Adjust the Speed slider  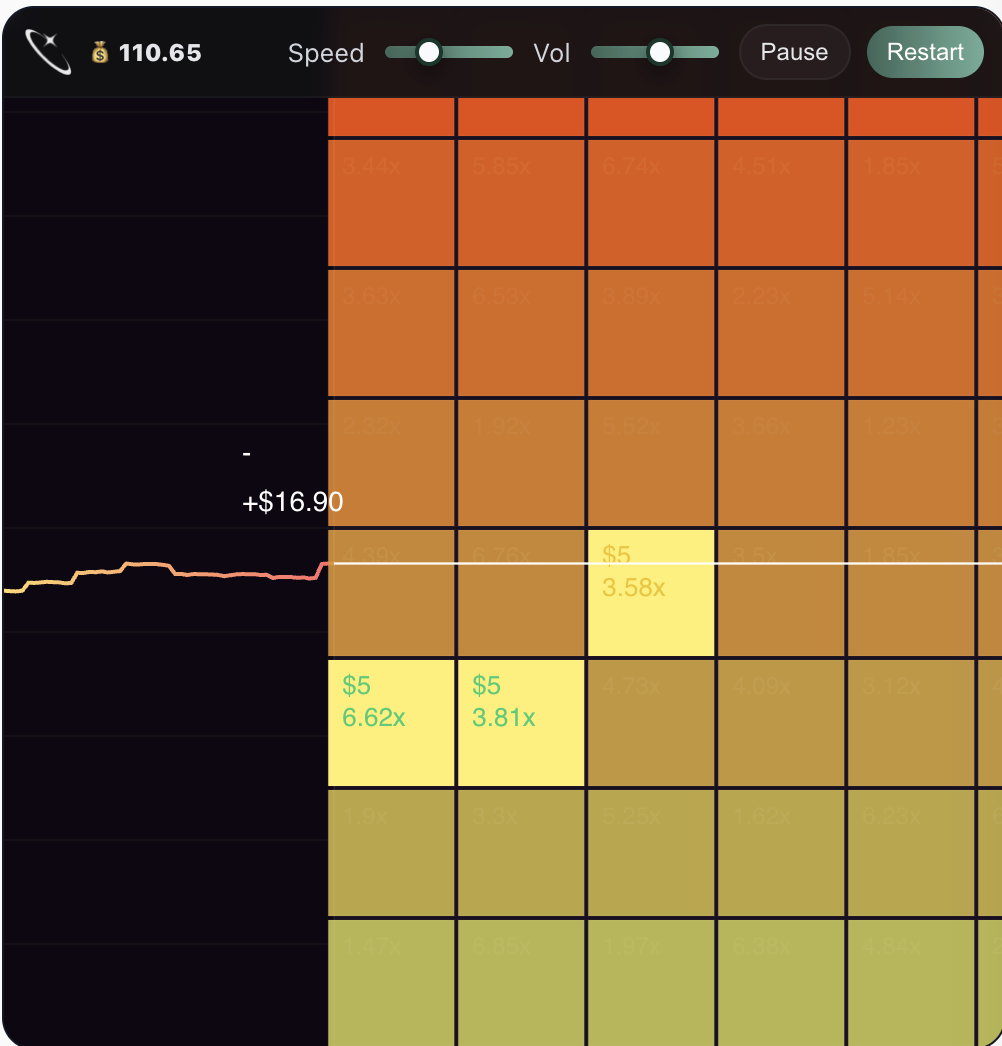pos(428,51)
